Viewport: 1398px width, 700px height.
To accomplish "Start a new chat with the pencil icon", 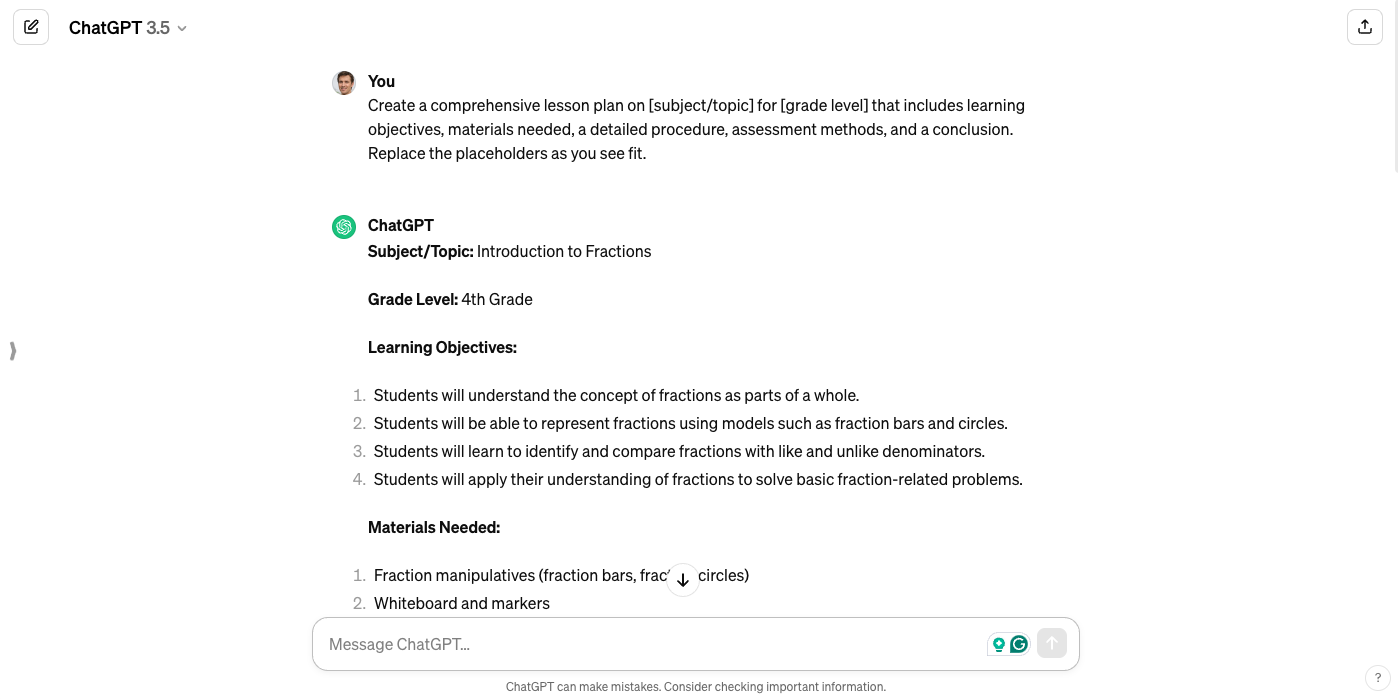I will tap(31, 27).
